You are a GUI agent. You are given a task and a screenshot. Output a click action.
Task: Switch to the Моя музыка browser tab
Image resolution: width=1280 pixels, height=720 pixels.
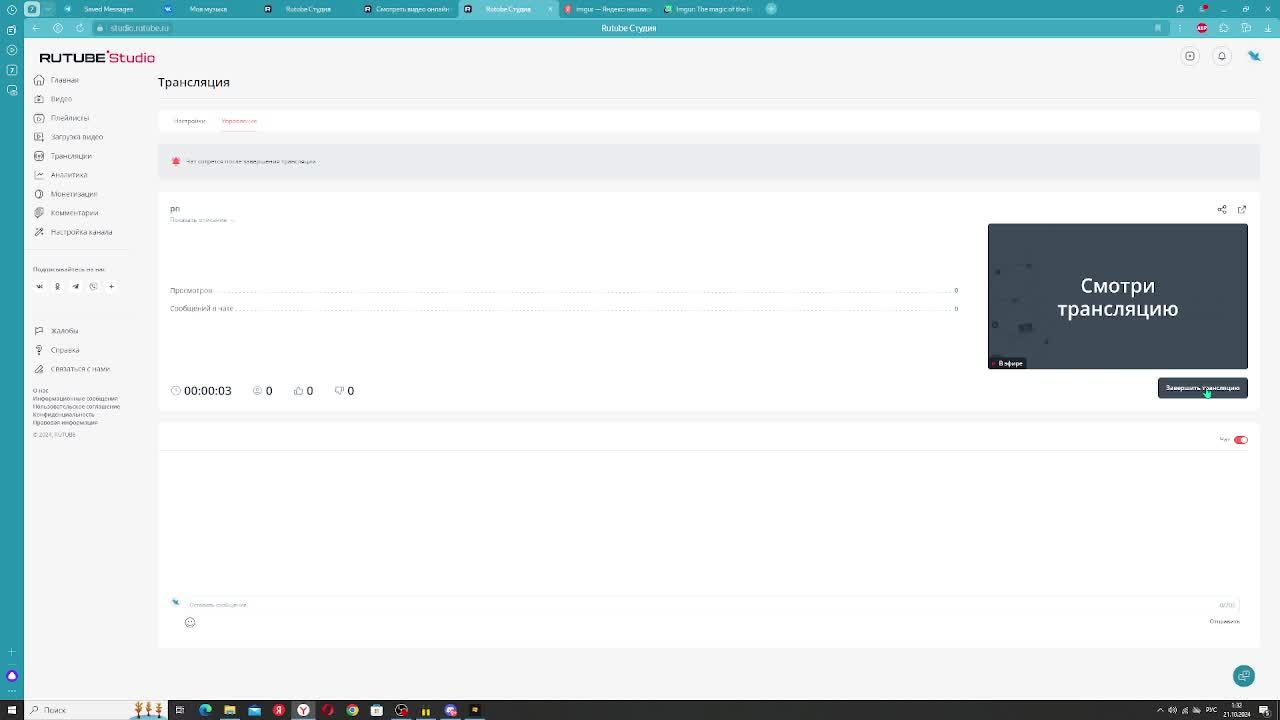click(208, 9)
